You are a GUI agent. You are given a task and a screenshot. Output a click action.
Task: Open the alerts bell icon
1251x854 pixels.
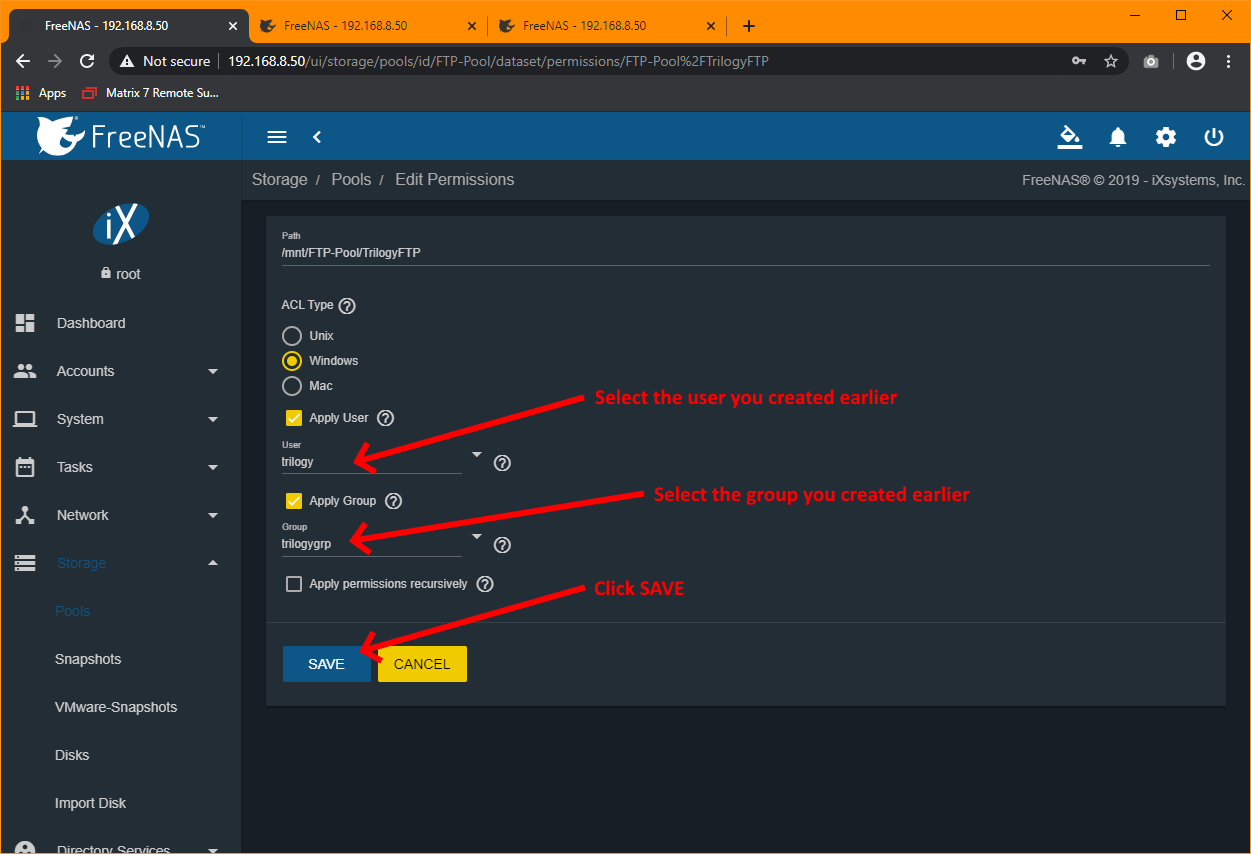[x=1118, y=137]
